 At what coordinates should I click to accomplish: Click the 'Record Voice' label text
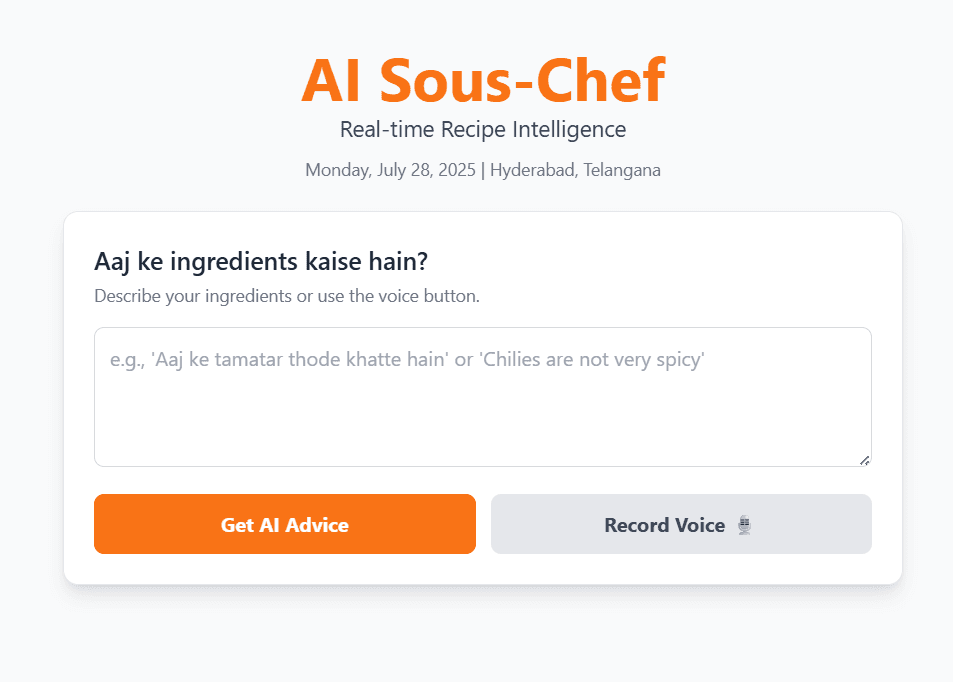coord(664,525)
